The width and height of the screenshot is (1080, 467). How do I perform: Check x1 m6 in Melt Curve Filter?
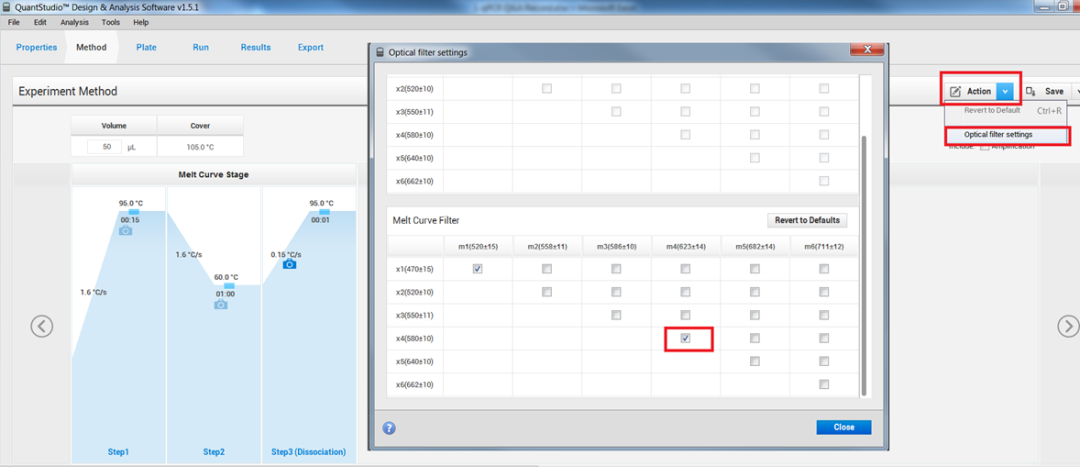824,269
